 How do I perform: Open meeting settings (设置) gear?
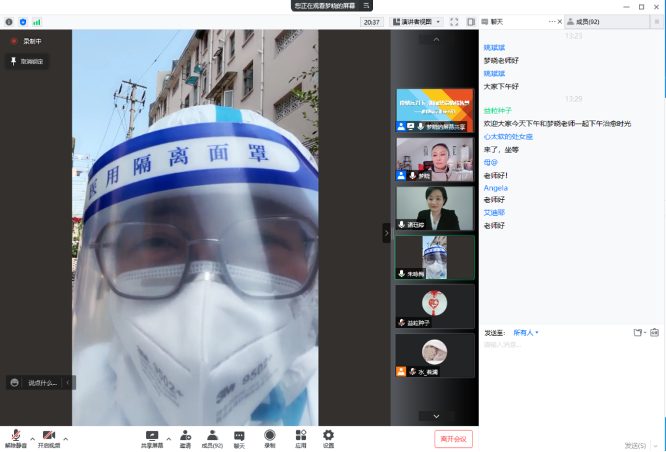pos(328,436)
